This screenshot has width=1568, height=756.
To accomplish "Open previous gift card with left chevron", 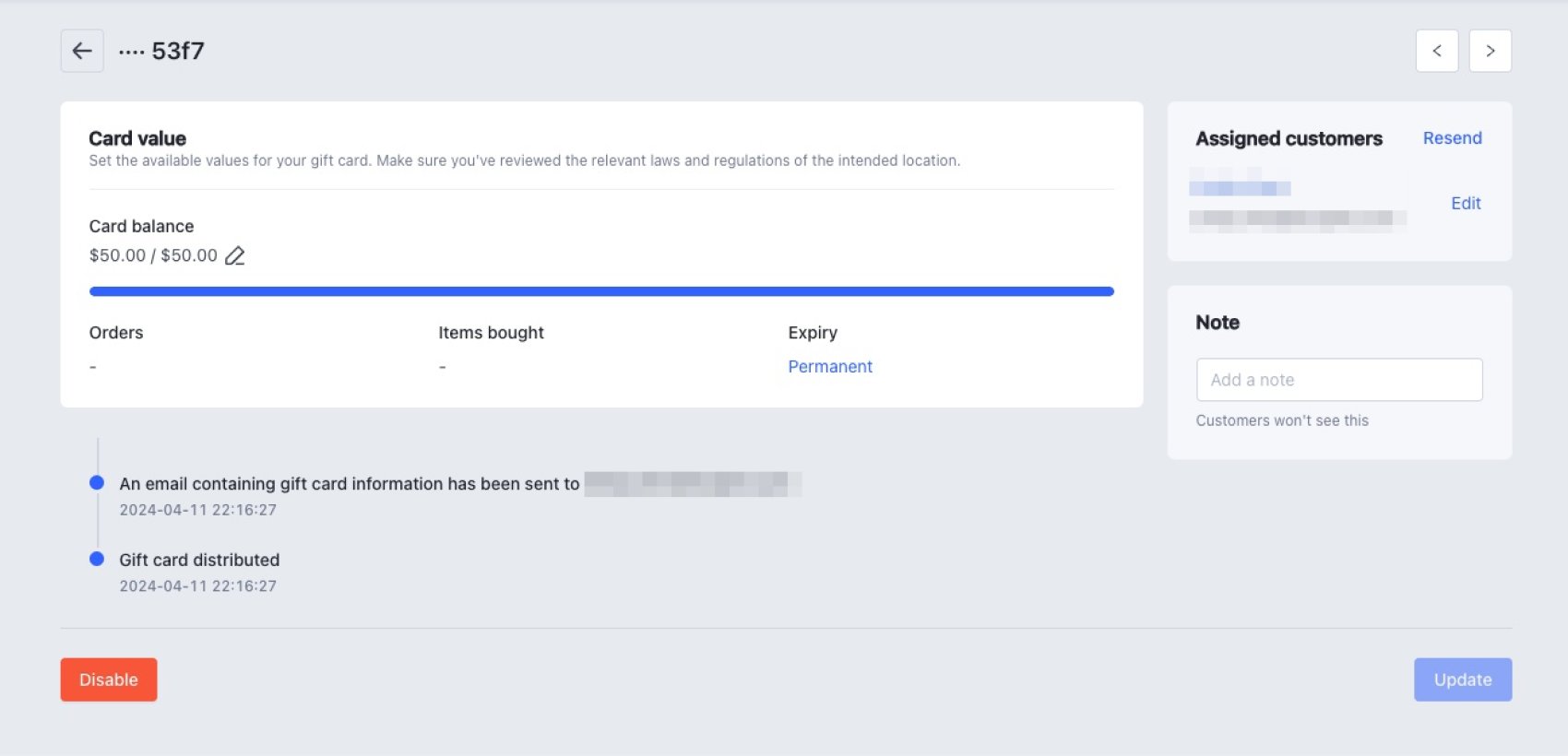I will tap(1436, 51).
